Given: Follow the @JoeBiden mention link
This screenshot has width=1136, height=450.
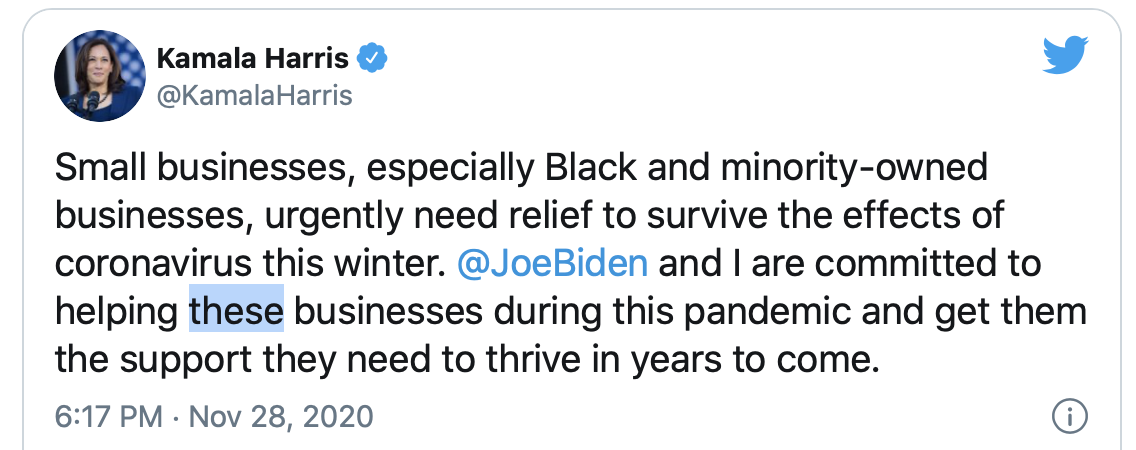Looking at the screenshot, I should pyautogui.click(x=553, y=264).
